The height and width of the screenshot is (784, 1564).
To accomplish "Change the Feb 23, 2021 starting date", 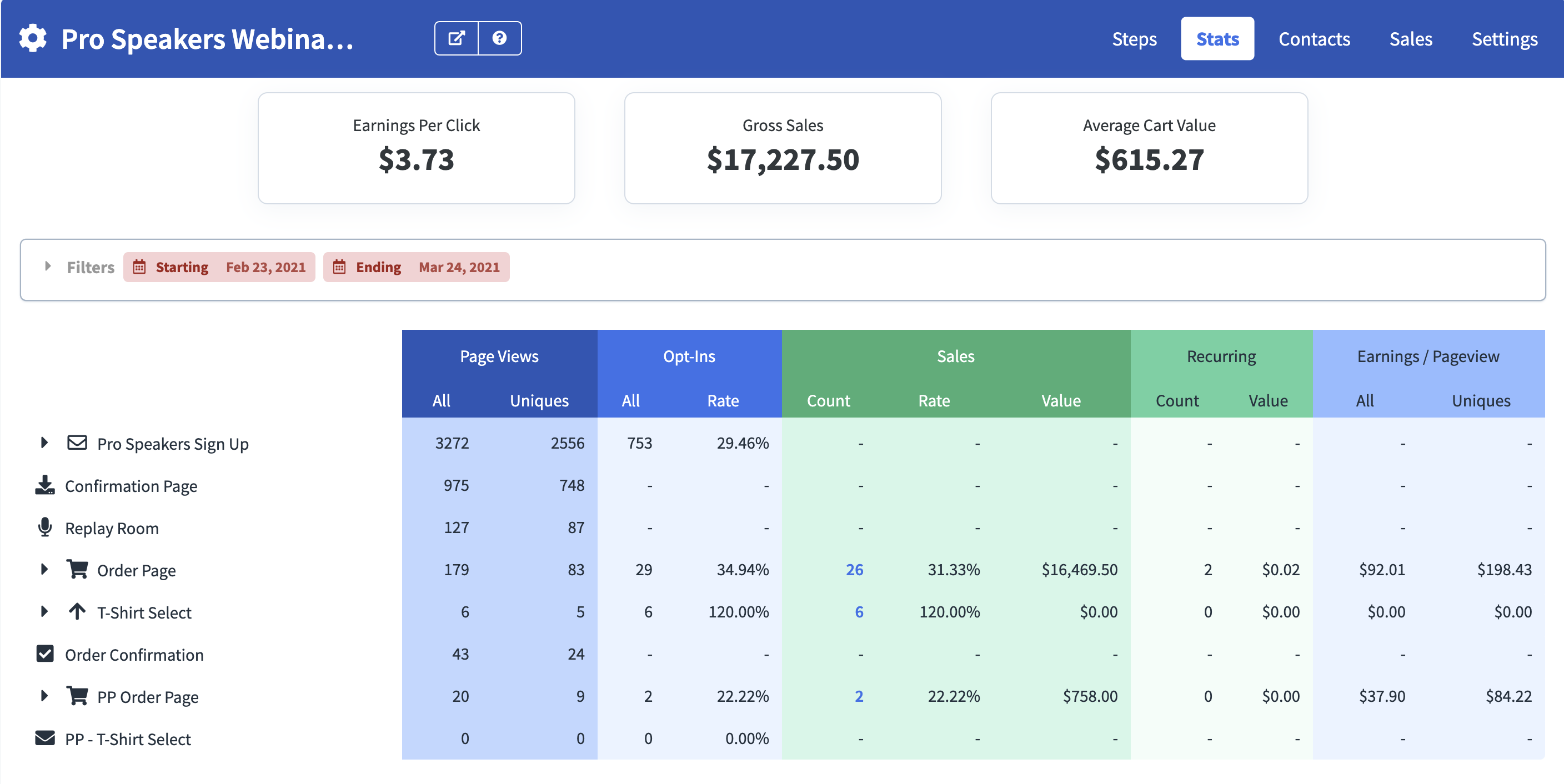I will pyautogui.click(x=265, y=267).
